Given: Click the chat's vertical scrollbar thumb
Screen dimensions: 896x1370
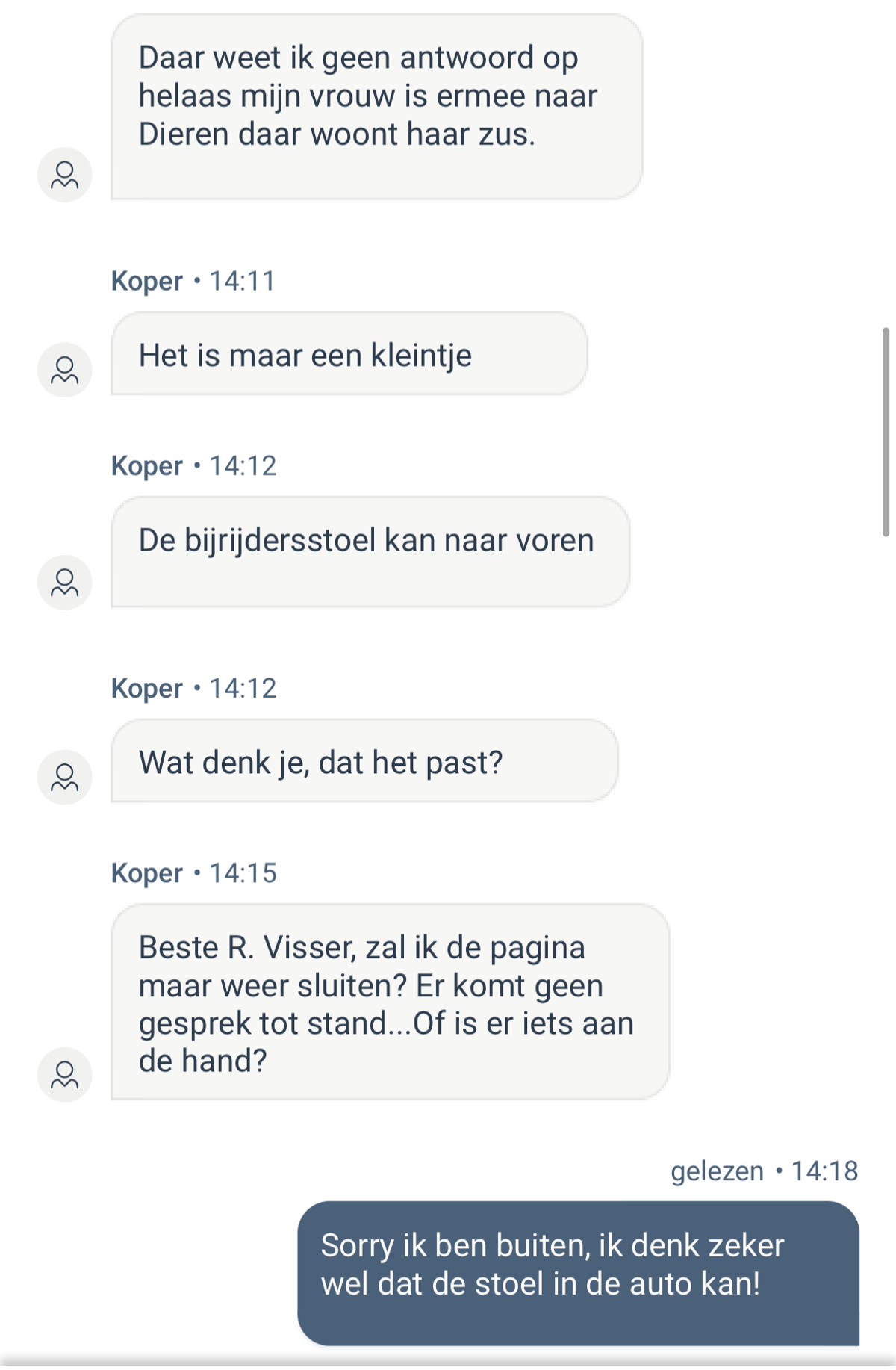Looking at the screenshot, I should coord(886,432).
